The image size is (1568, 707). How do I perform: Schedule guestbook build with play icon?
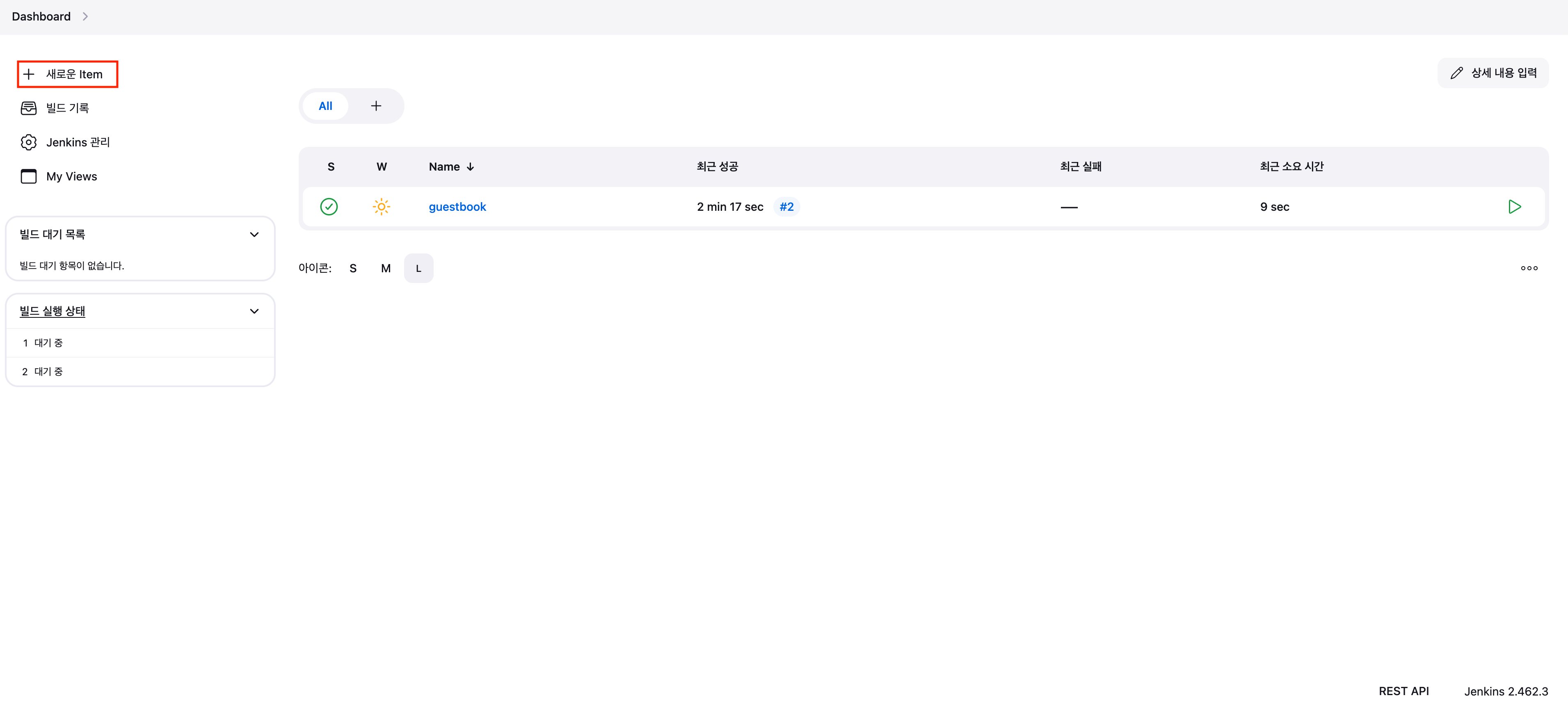coord(1514,207)
